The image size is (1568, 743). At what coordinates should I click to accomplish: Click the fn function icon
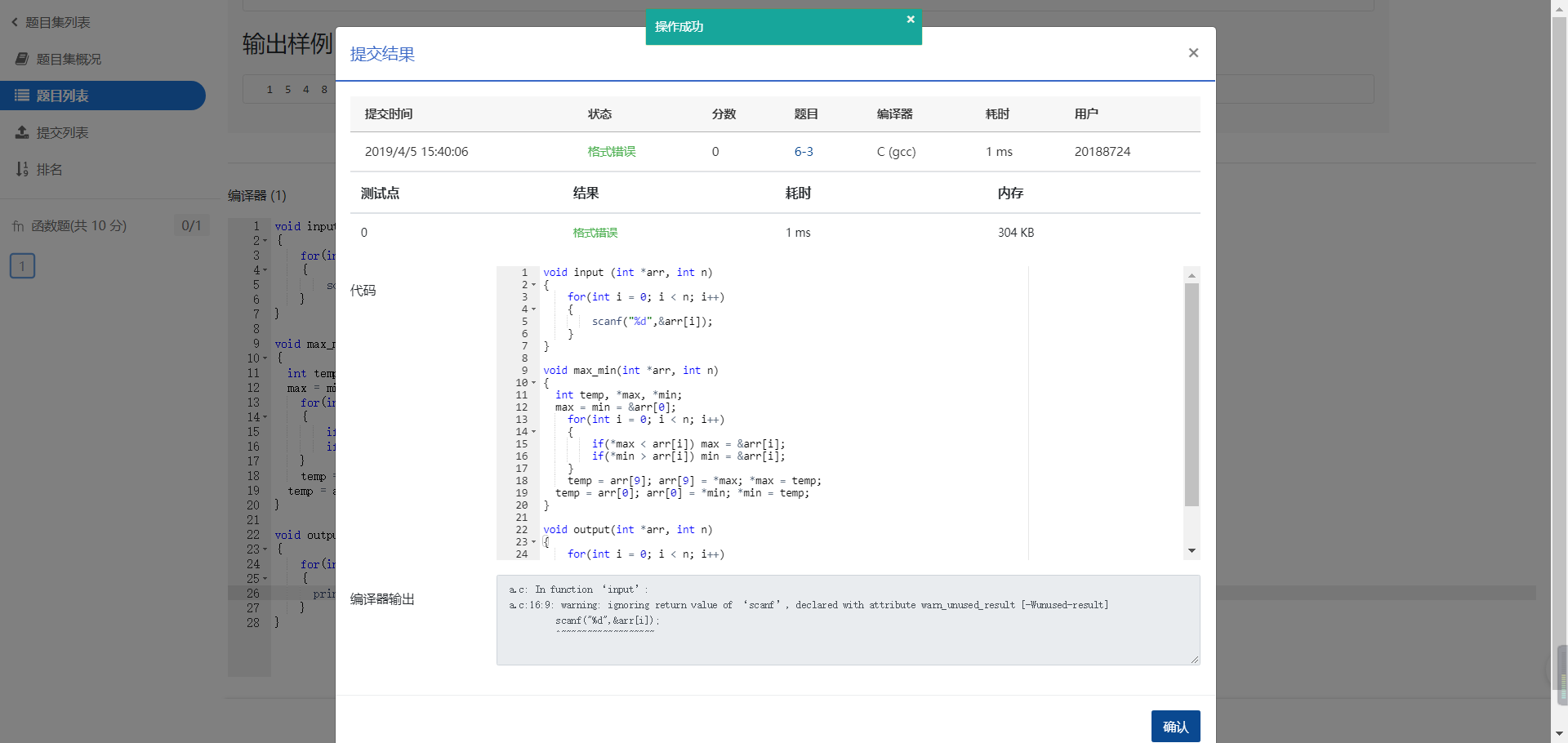(18, 226)
